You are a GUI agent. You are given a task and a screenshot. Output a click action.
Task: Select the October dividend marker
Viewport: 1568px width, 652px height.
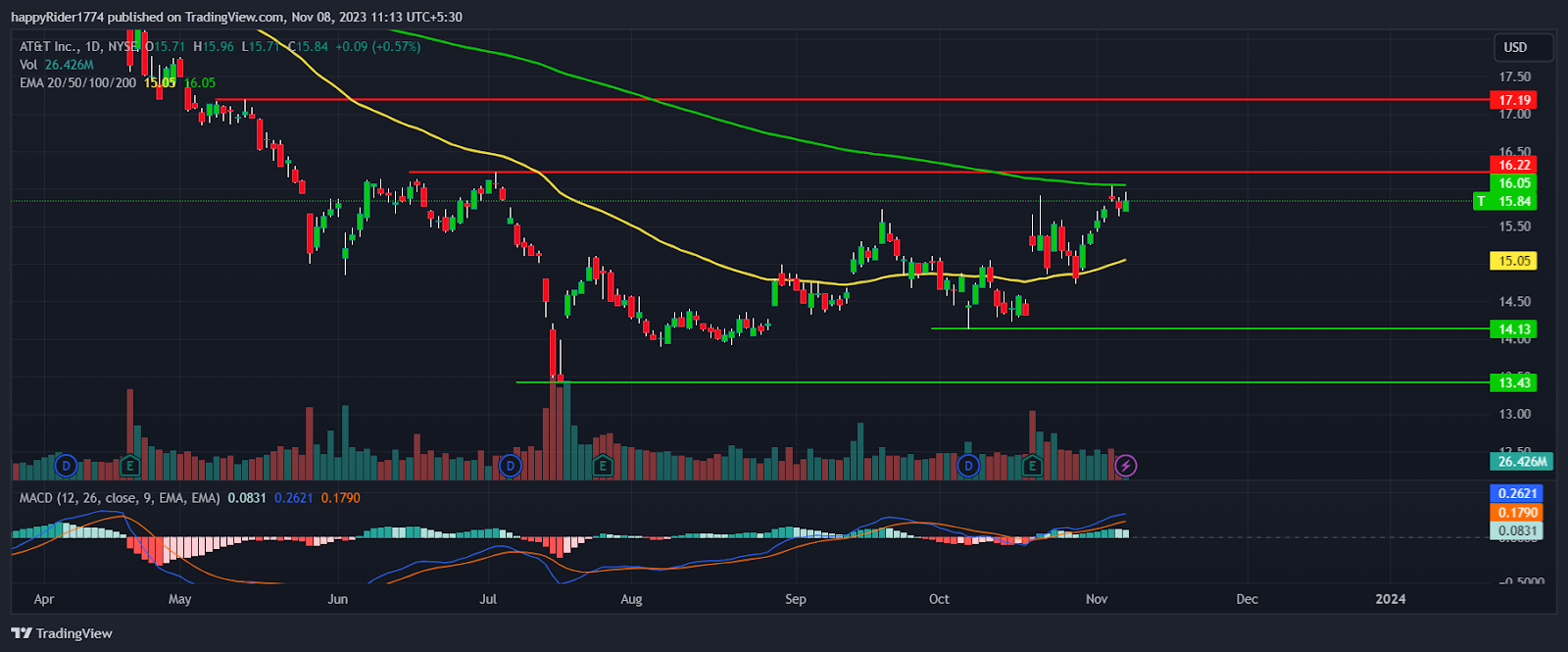tap(968, 466)
